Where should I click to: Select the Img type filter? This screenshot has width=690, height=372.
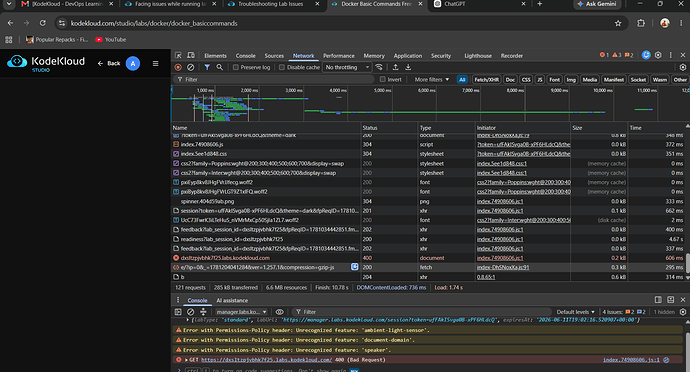click(x=571, y=80)
